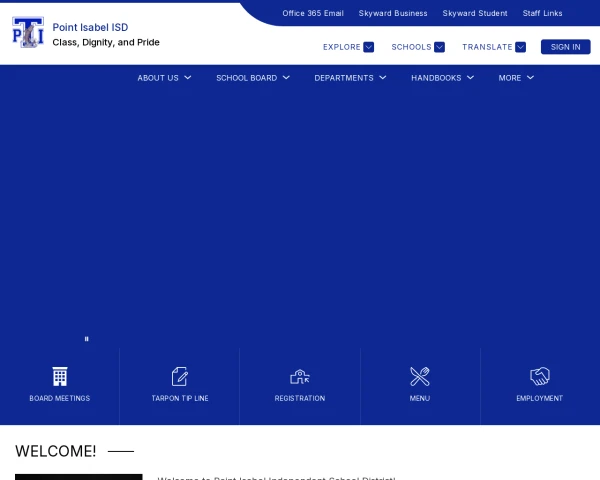Open the Staff Links link
Viewport: 600px width, 480px height.
tap(543, 13)
